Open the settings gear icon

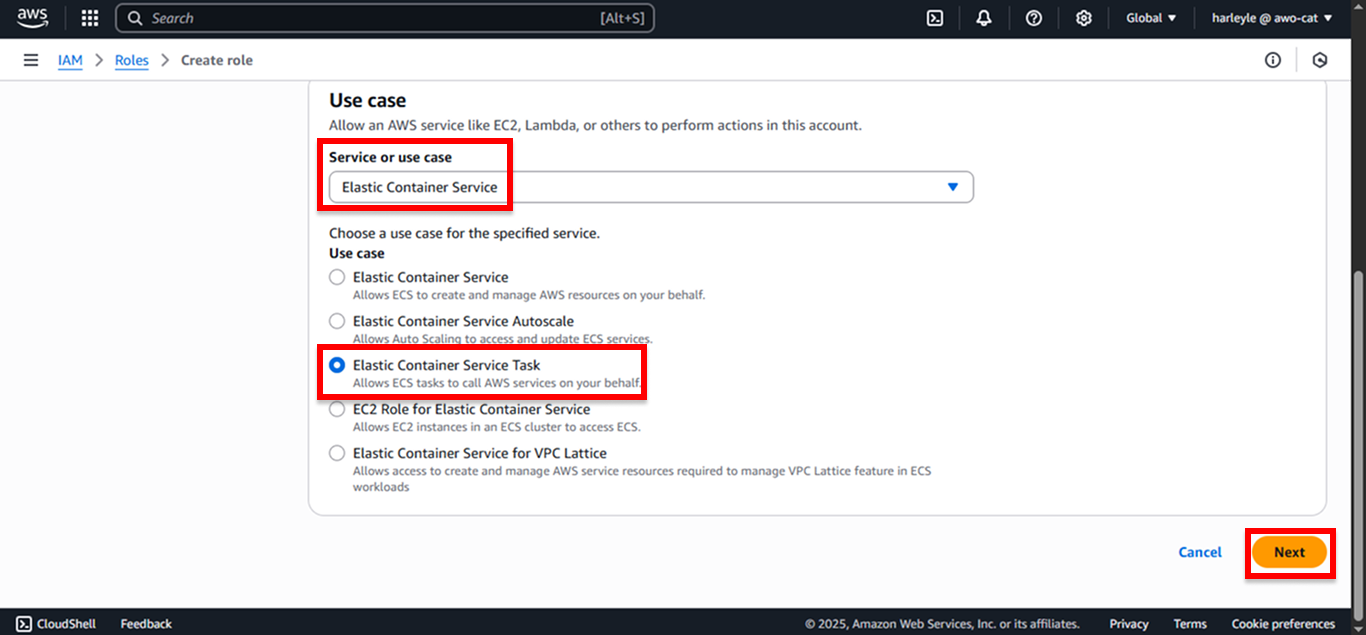coord(1083,18)
